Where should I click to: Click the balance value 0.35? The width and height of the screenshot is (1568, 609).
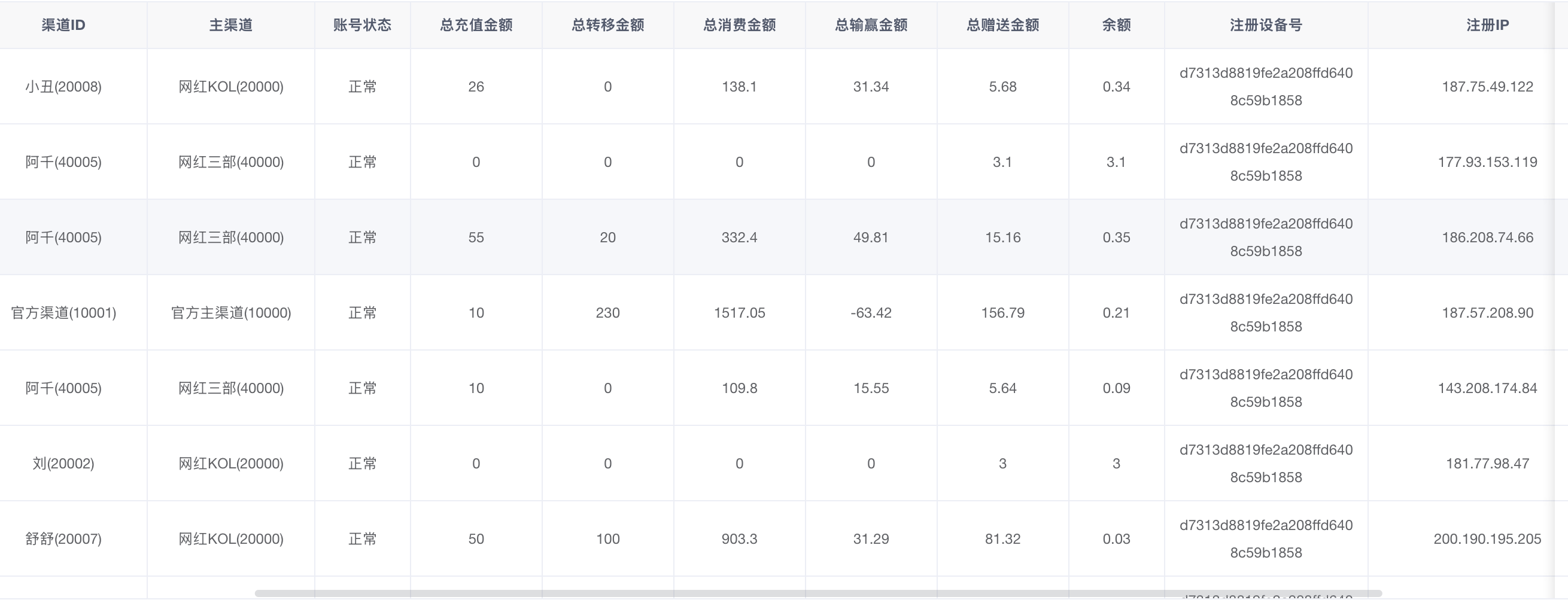1116,237
